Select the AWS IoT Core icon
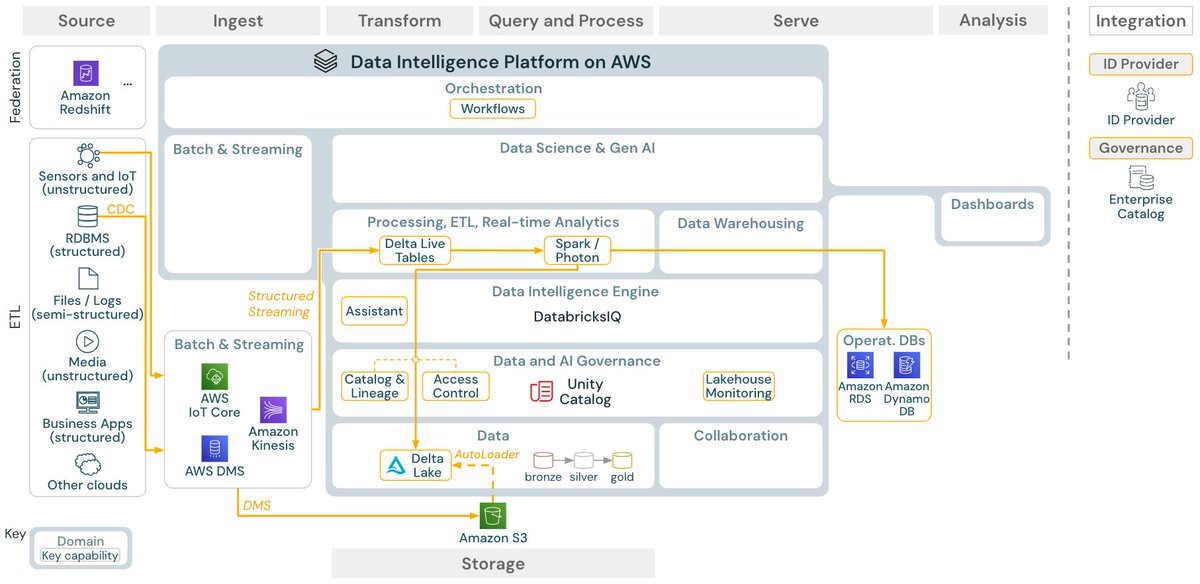The width and height of the screenshot is (1200, 584). (214, 377)
